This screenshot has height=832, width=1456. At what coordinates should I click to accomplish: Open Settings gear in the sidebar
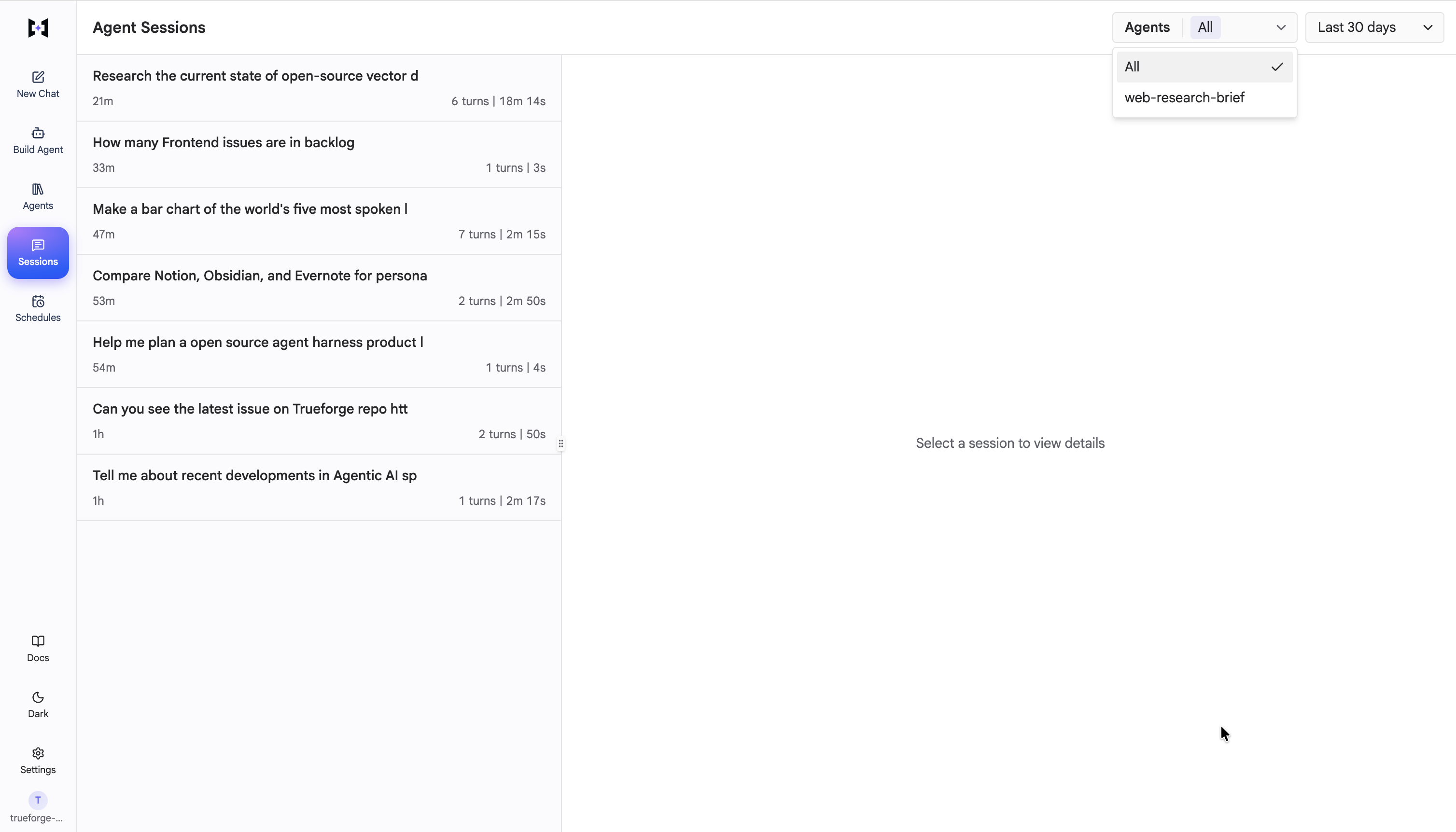tap(38, 761)
